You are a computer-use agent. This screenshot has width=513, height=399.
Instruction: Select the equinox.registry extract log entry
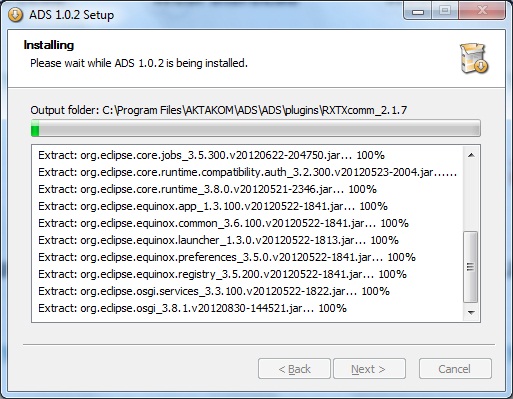point(223,274)
